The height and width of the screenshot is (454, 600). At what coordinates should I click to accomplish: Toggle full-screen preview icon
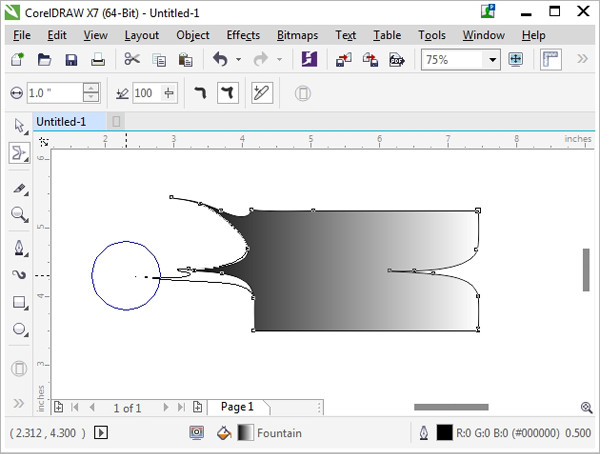click(515, 59)
